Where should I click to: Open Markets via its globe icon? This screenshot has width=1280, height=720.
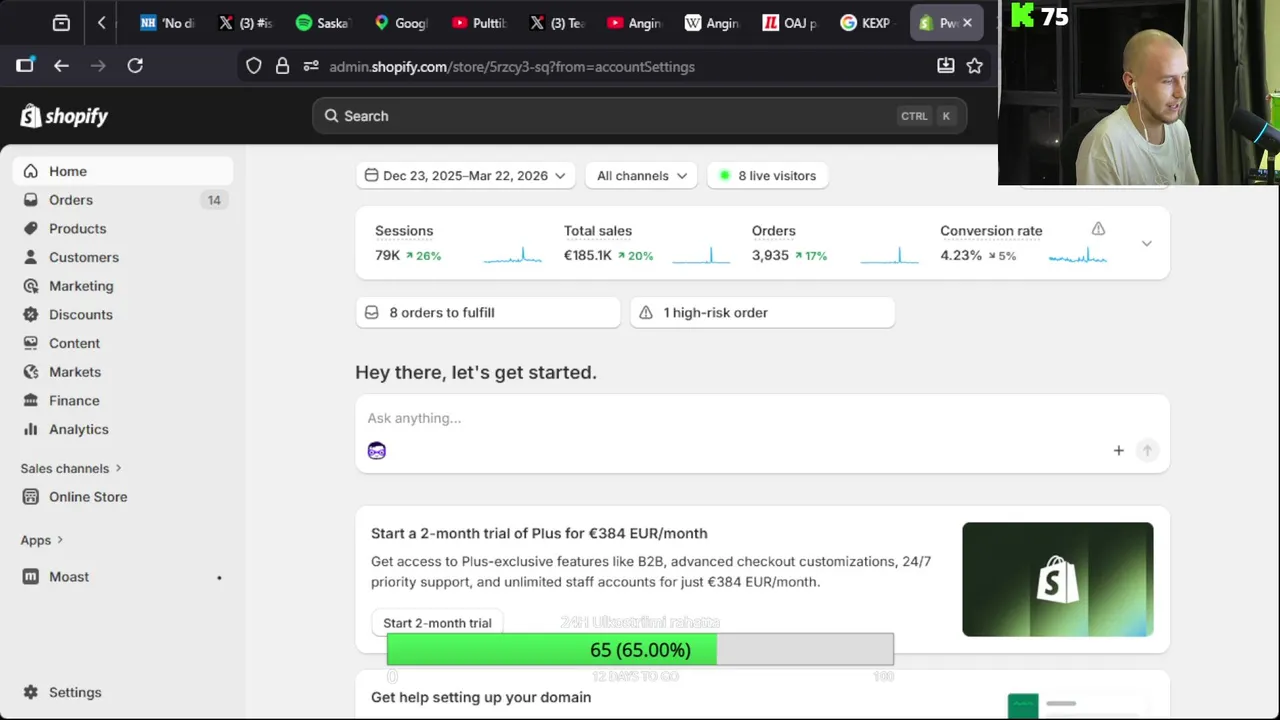click(31, 372)
